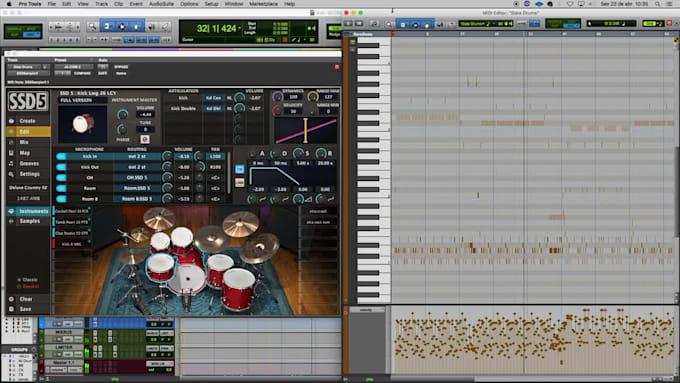
Task: Click the snare drum in kit view
Action: point(160,266)
